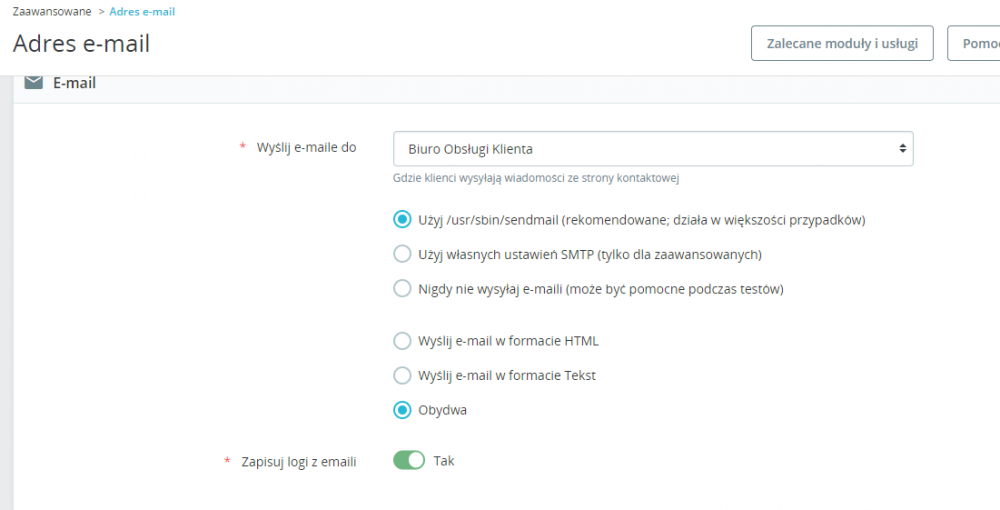
Task: Click the Zapisuj logi z emaili label
Action: pyautogui.click(x=298, y=462)
